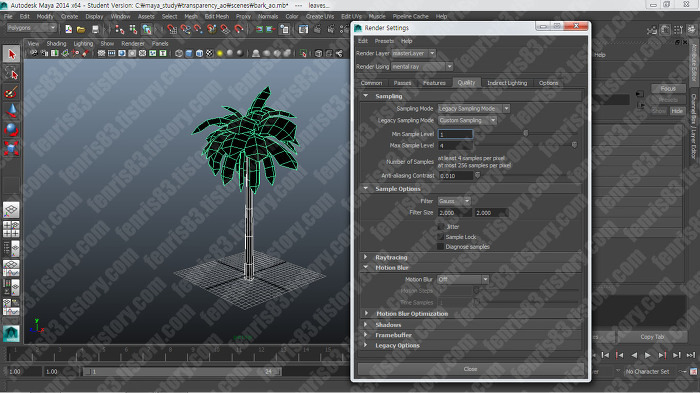This screenshot has height=393, width=700.
Task: Expand the Raytracing section
Action: pos(366,257)
